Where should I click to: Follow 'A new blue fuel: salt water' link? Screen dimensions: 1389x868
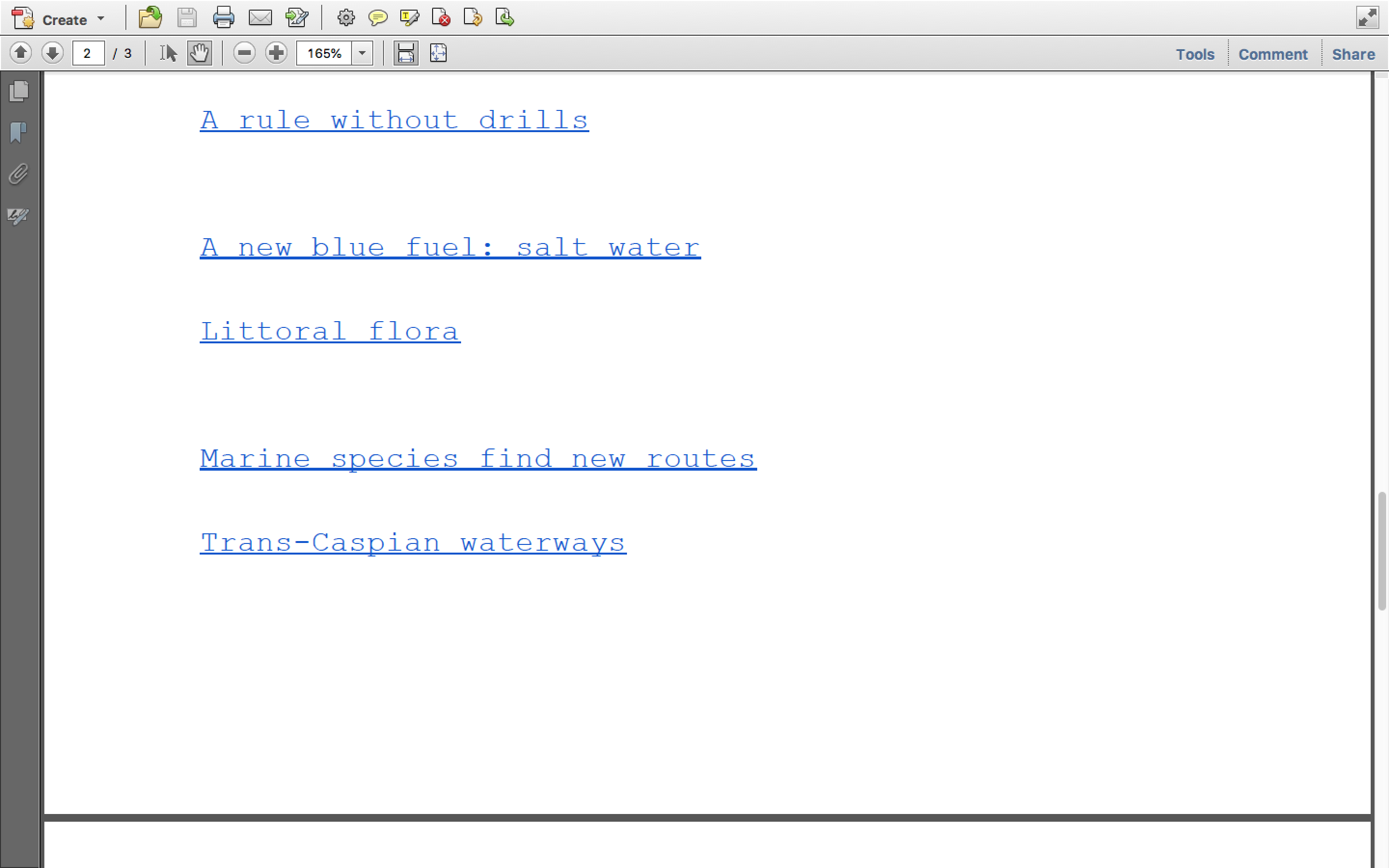[450, 248]
